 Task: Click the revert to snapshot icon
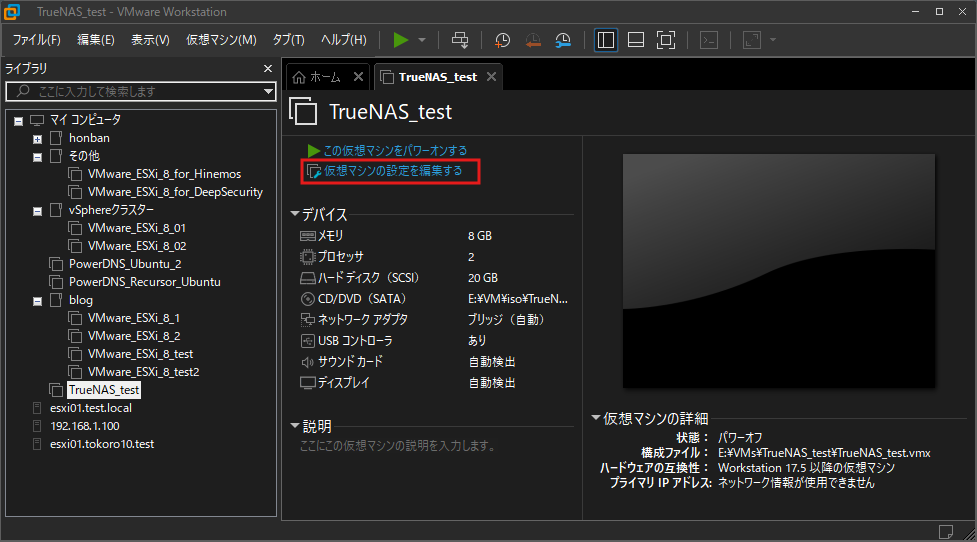tap(533, 40)
